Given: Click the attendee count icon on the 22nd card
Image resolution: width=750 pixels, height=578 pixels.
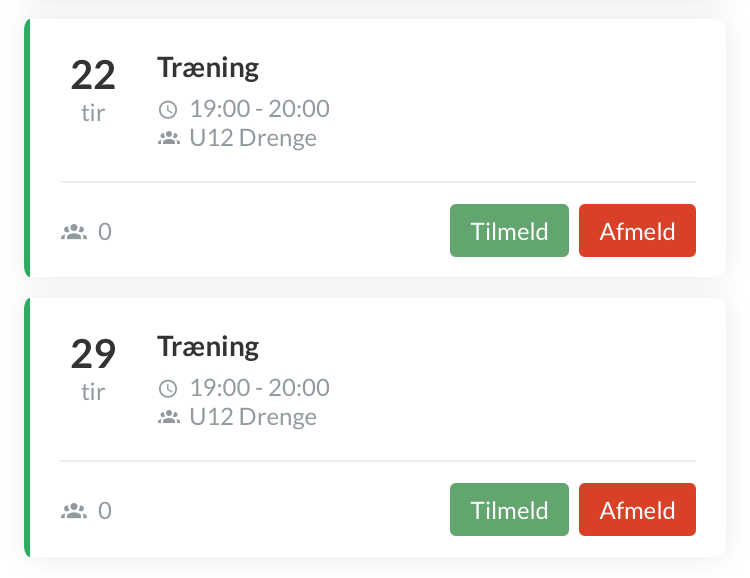Looking at the screenshot, I should coord(73,232).
